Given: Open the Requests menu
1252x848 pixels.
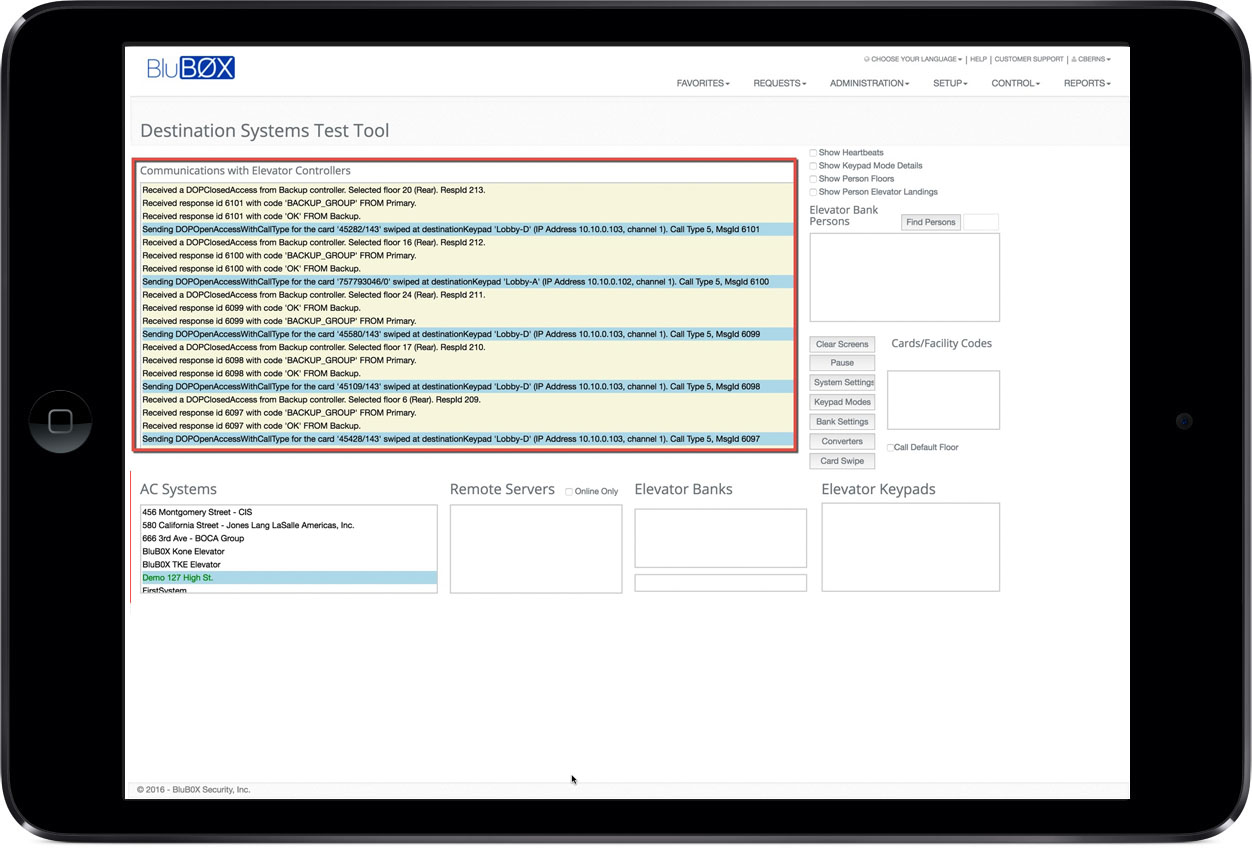Looking at the screenshot, I should pyautogui.click(x=779, y=84).
